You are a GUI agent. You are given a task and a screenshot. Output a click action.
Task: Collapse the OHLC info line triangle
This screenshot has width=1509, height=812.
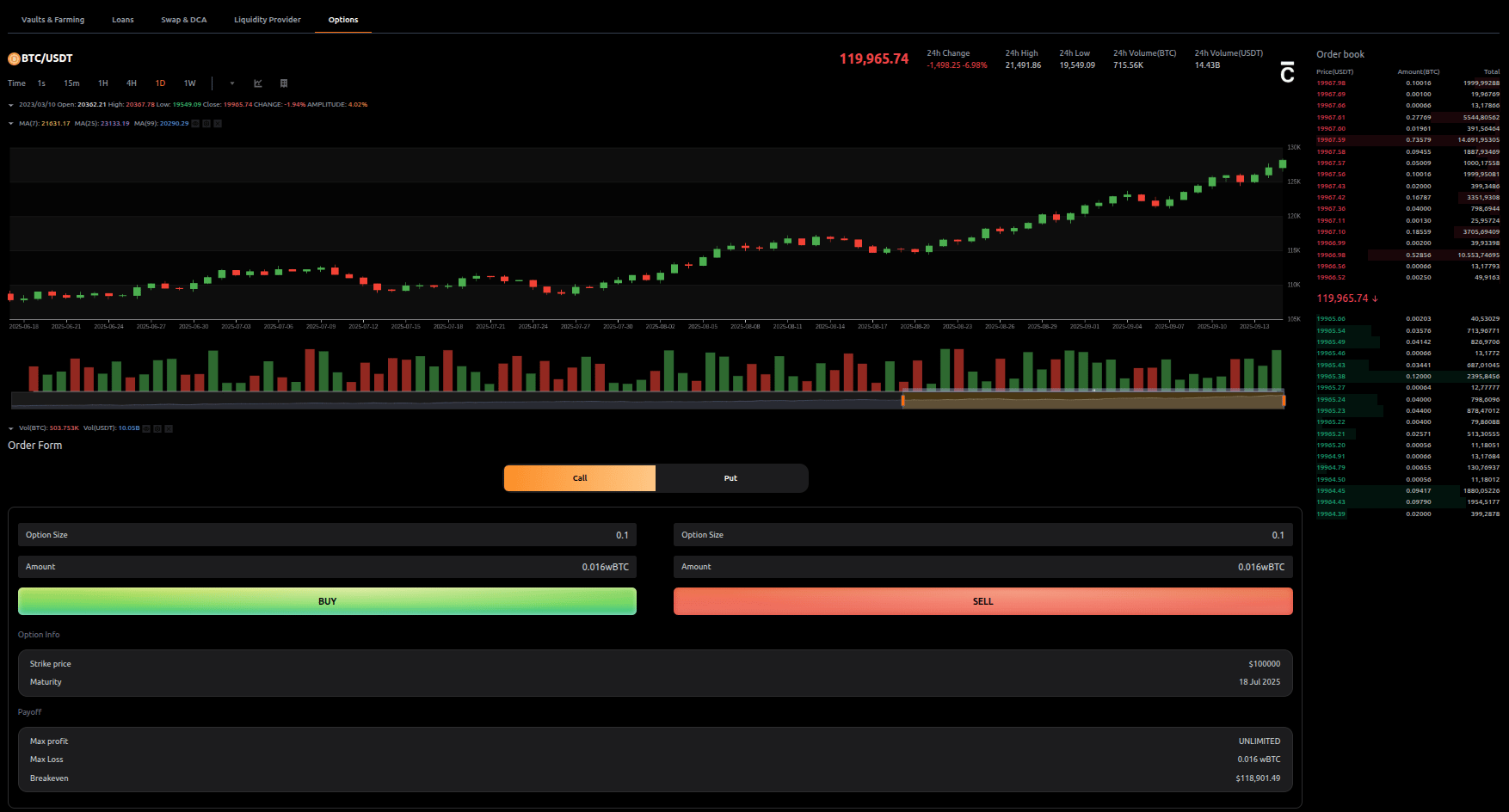tap(10, 105)
